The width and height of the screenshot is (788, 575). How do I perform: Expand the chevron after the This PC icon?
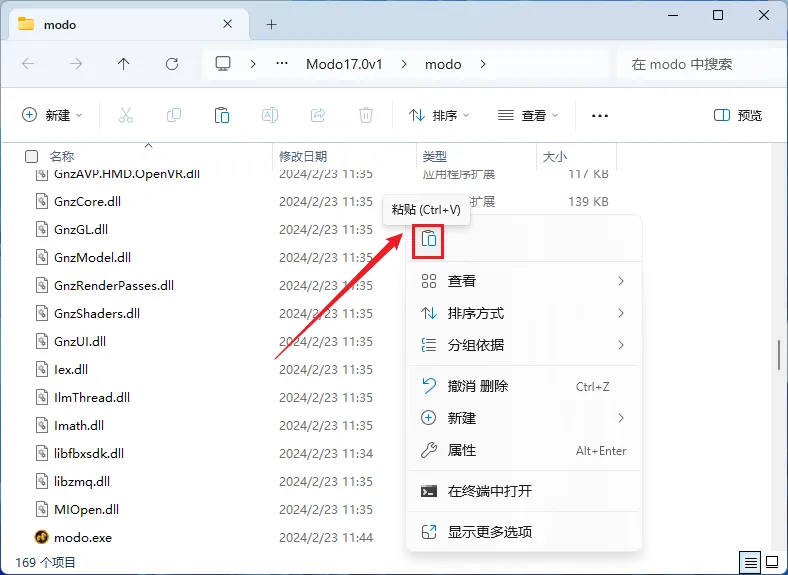click(253, 64)
